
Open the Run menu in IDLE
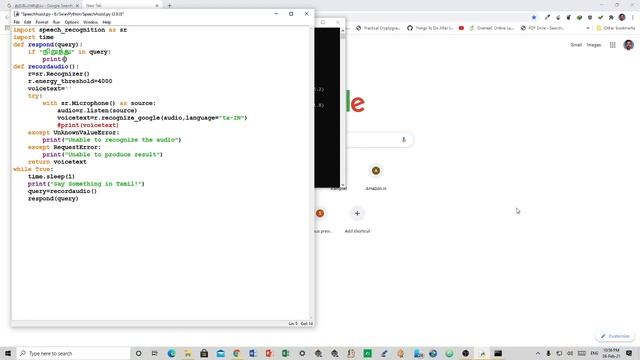click(56, 22)
